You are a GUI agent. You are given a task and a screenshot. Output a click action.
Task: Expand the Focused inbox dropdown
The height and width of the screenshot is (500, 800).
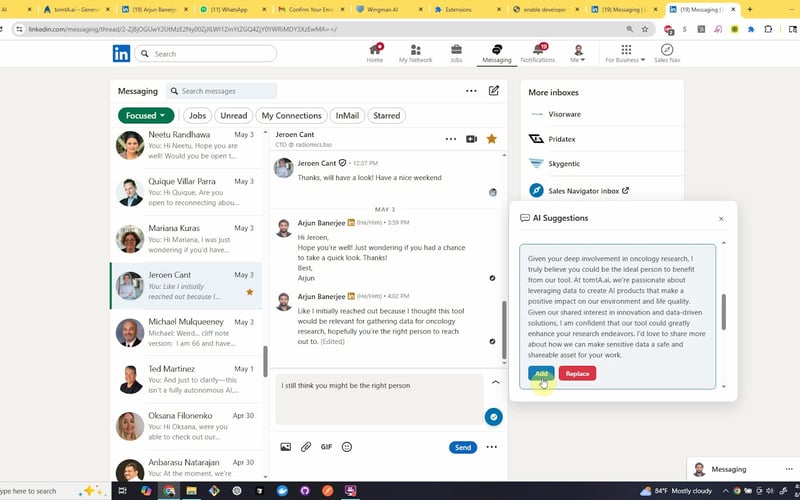coord(146,115)
